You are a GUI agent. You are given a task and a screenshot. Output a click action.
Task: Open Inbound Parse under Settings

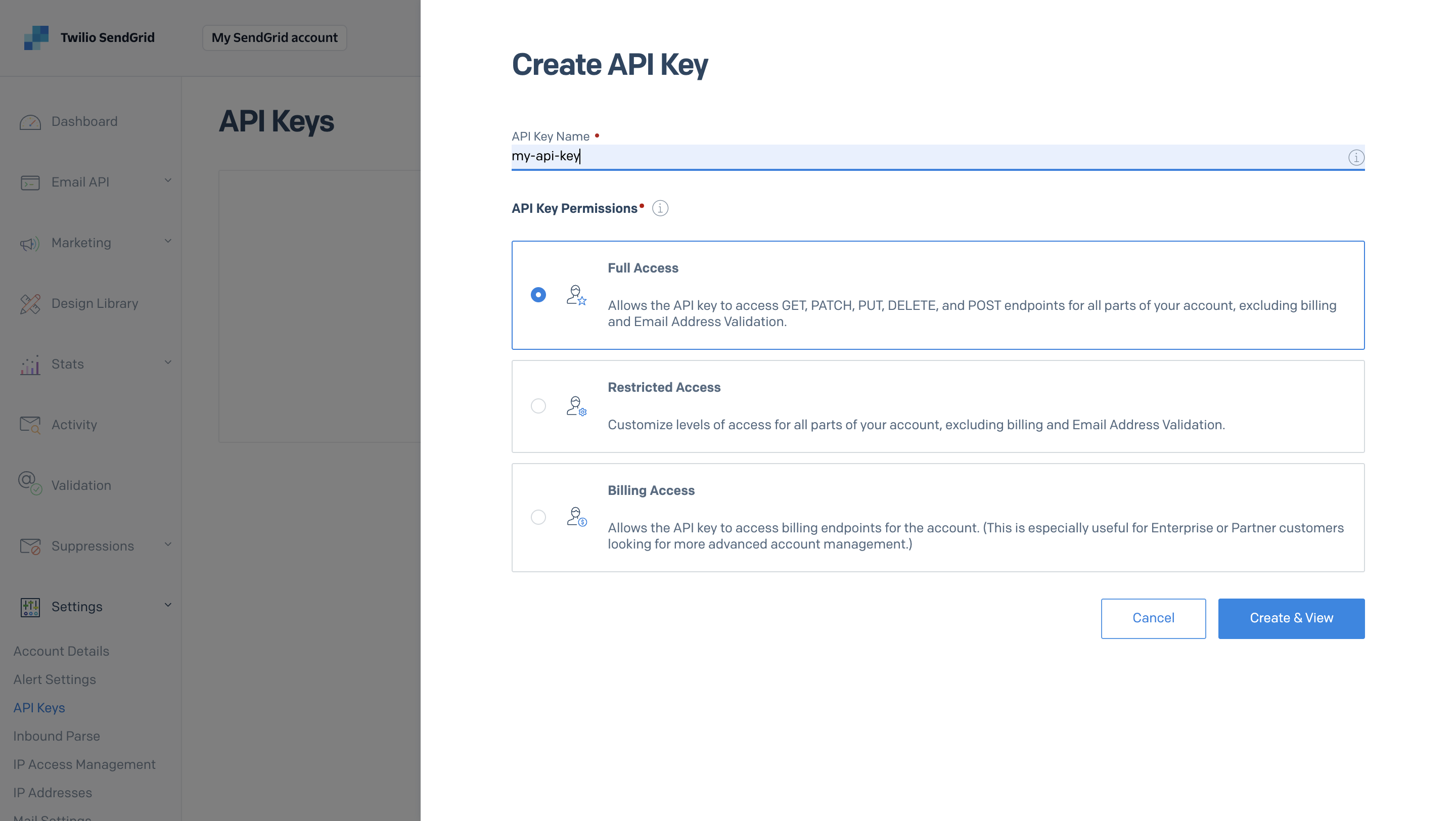click(x=57, y=736)
